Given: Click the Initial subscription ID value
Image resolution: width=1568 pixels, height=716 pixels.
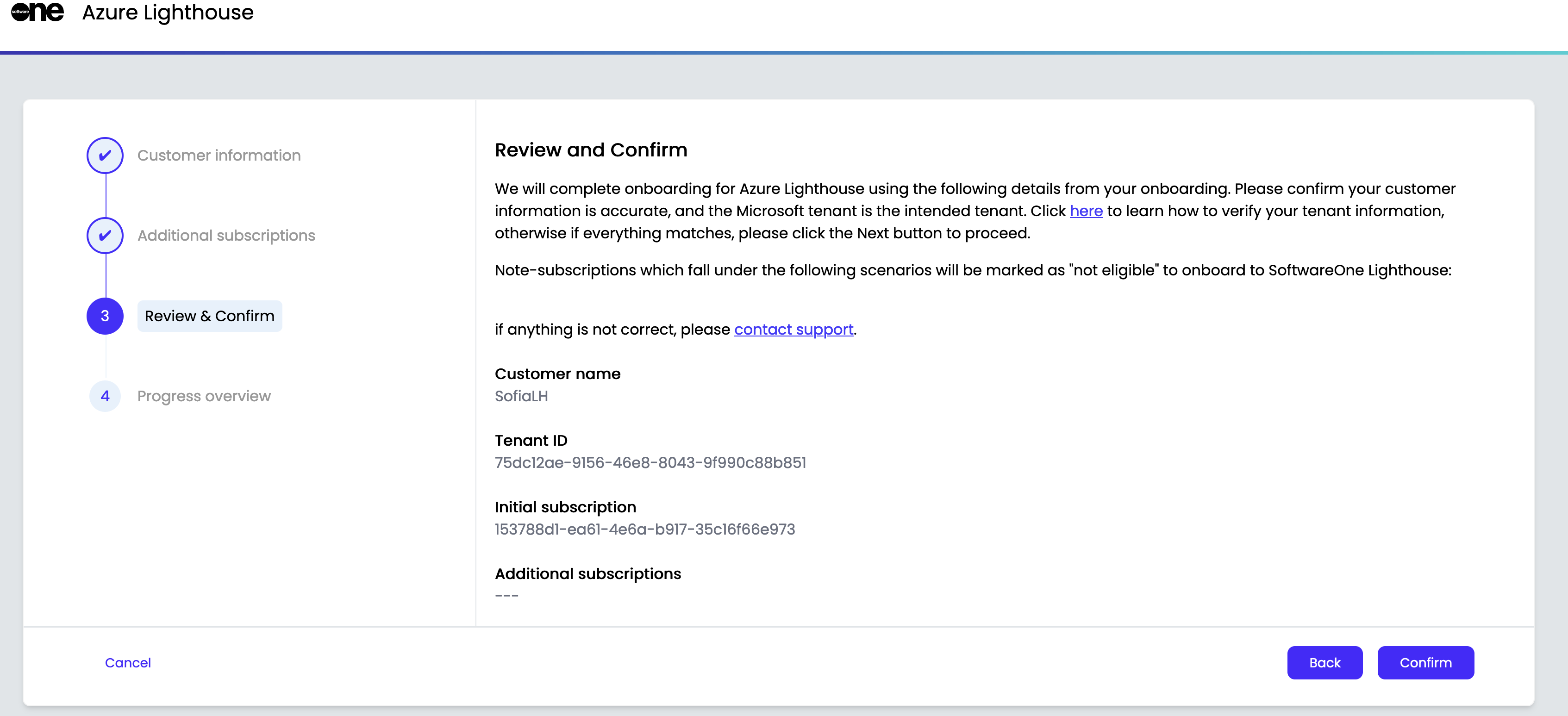Looking at the screenshot, I should pyautogui.click(x=644, y=529).
